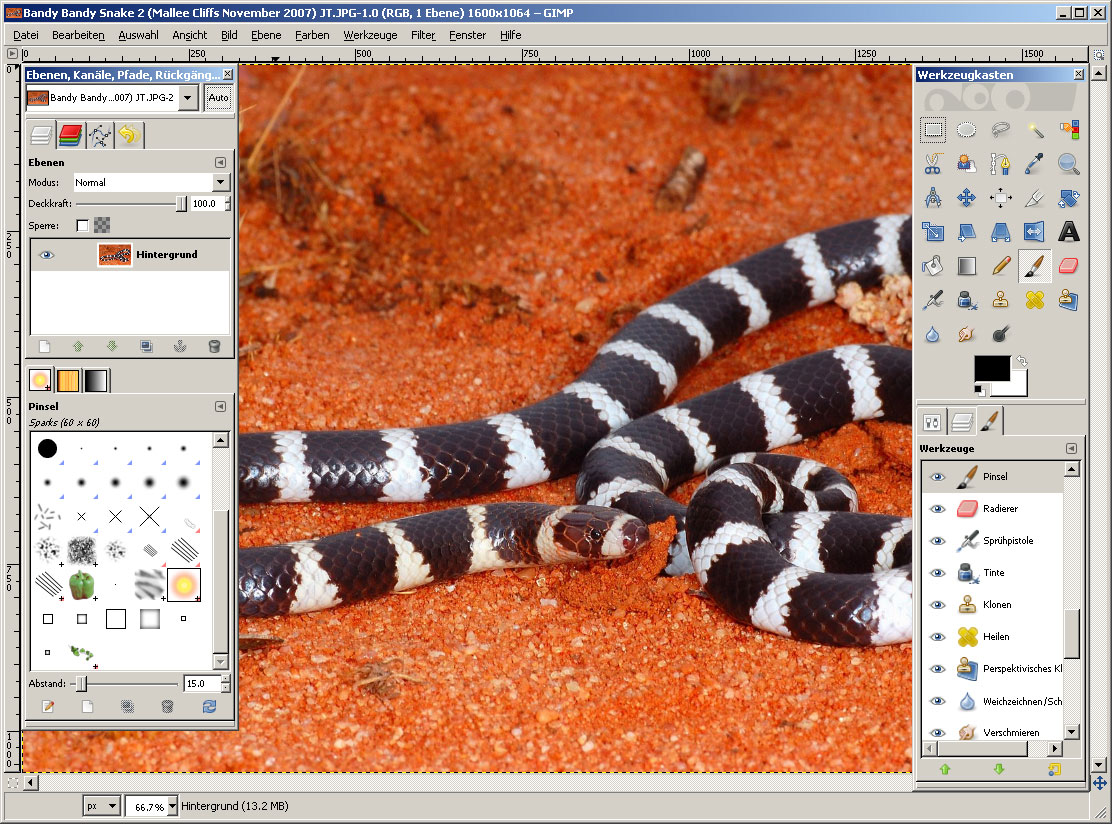Viewport: 1112px width, 824px height.
Task: Select the Fuzzy Select magic wand tool
Action: click(1035, 130)
